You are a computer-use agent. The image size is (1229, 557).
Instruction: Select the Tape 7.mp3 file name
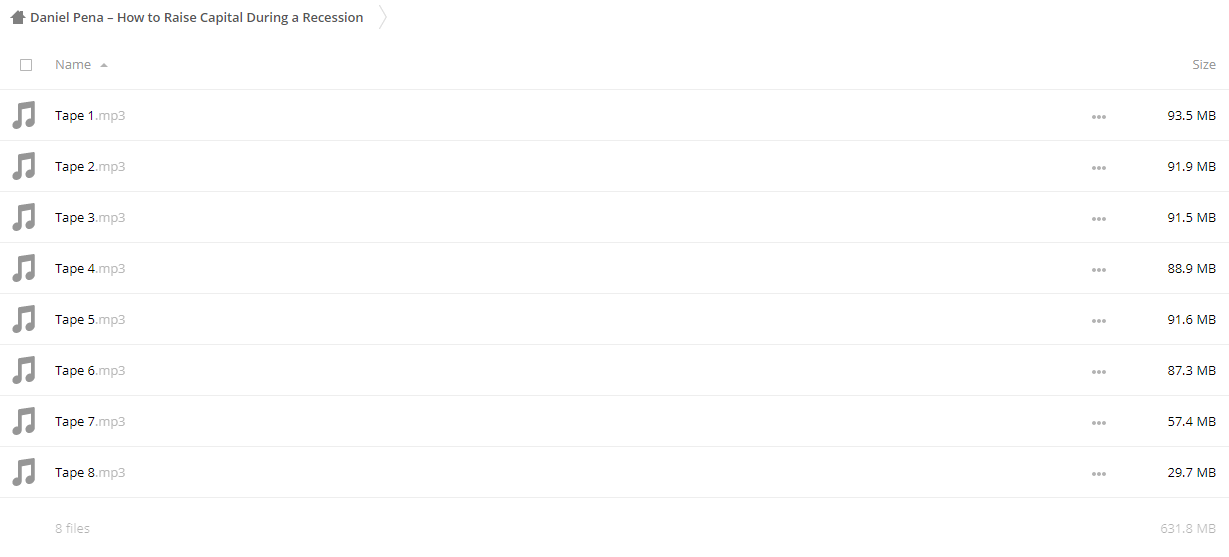pos(90,421)
